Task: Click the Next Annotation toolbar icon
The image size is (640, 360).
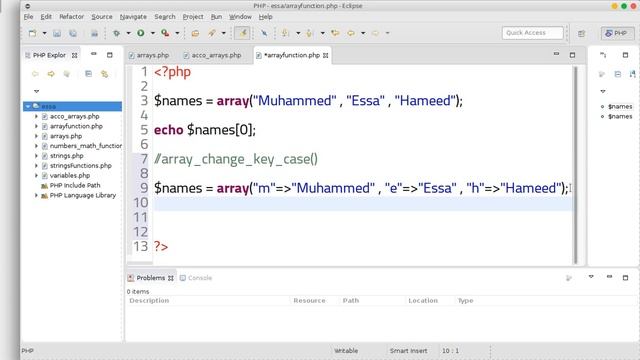Action: click(286, 33)
